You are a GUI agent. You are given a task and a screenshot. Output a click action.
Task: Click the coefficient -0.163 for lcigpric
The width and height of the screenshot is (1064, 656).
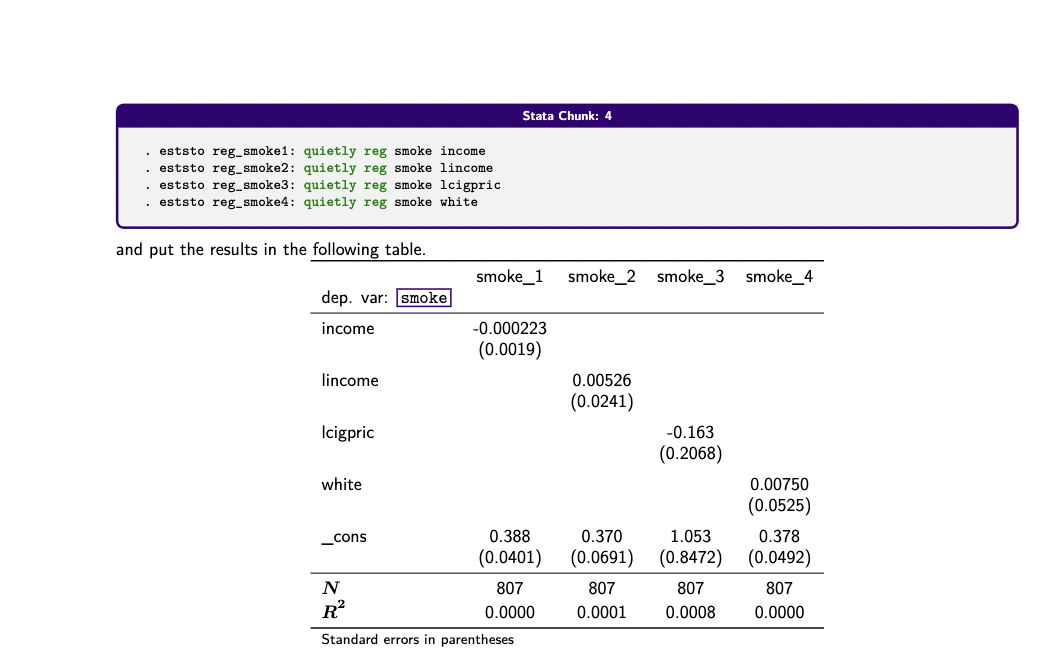[692, 432]
